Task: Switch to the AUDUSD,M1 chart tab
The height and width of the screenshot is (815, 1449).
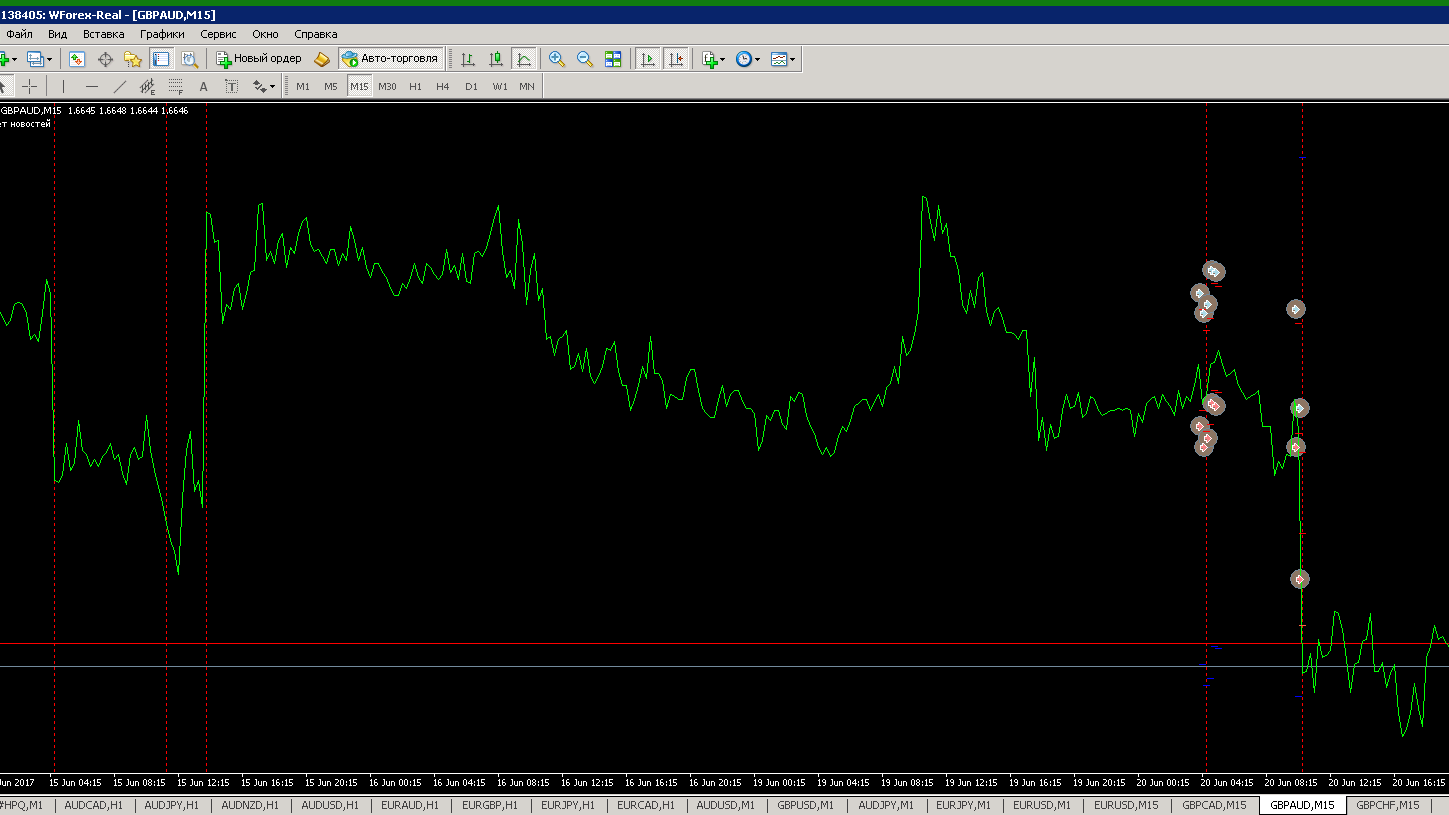Action: point(726,805)
